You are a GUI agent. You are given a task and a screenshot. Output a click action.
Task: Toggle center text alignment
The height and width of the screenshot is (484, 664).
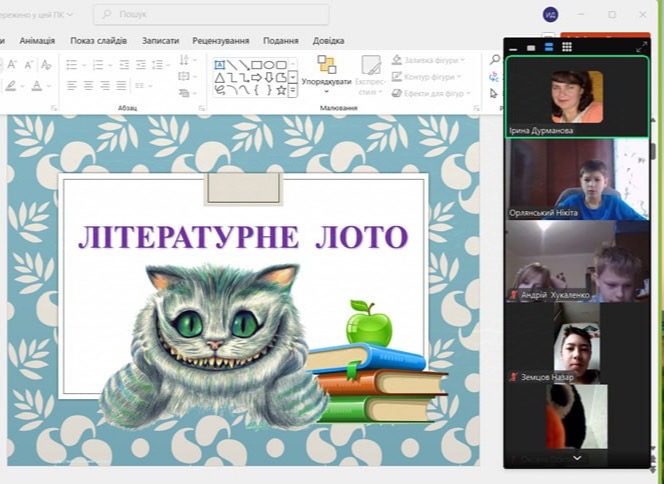(88, 86)
